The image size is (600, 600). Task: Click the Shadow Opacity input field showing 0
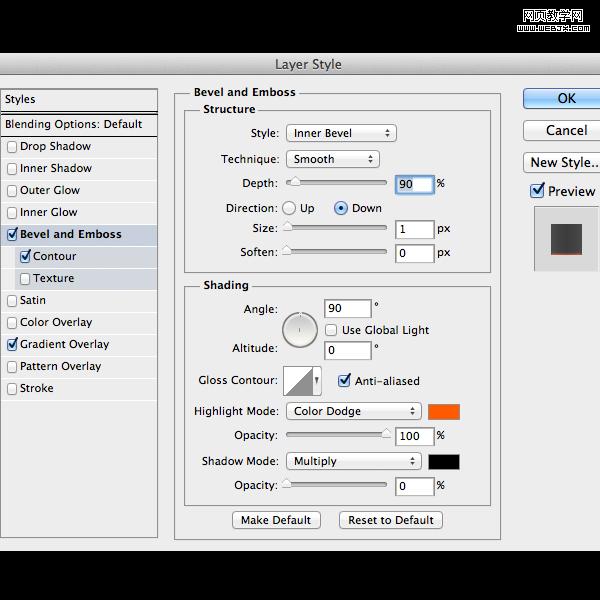coord(415,486)
